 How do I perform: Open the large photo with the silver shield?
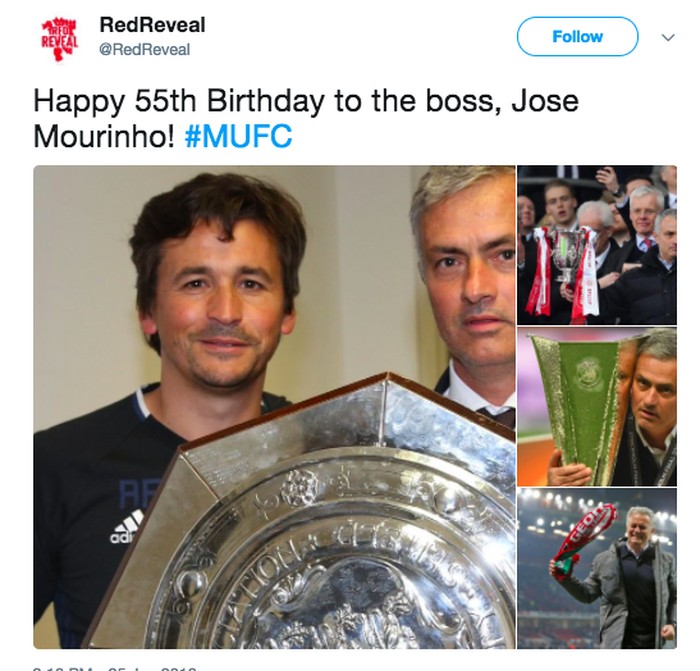275,407
